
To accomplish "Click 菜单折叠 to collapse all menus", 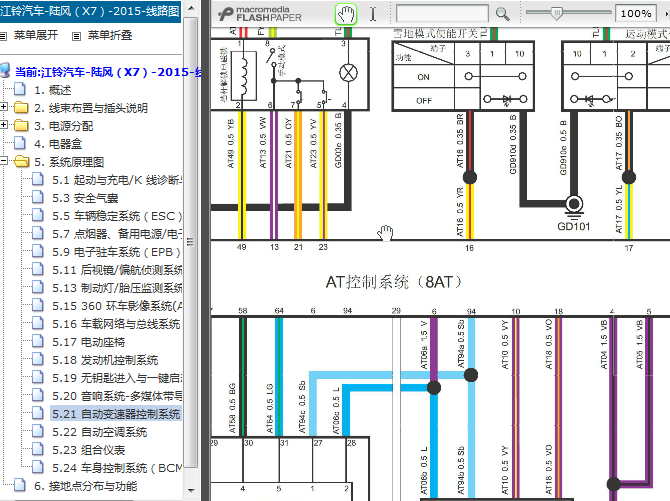I will [x=110, y=35].
